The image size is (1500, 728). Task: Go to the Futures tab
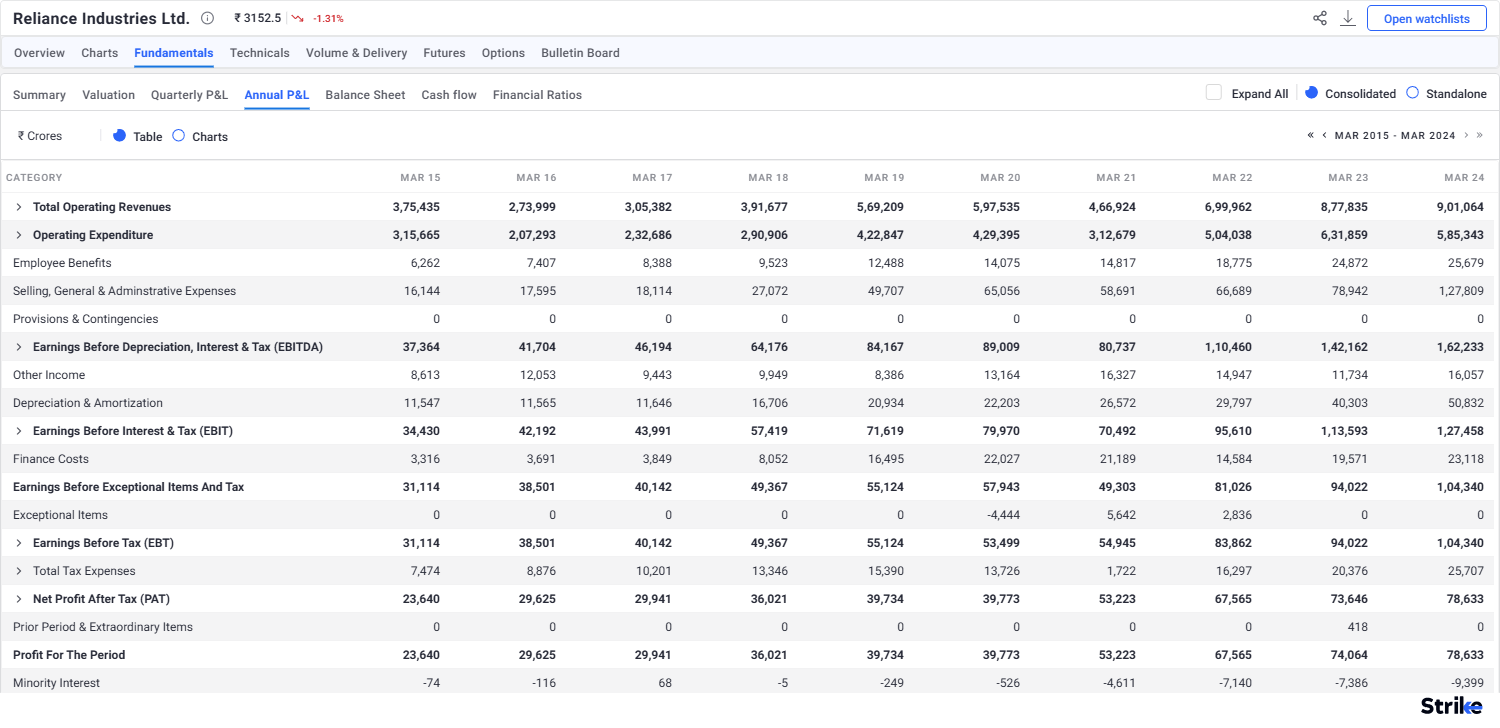[444, 53]
